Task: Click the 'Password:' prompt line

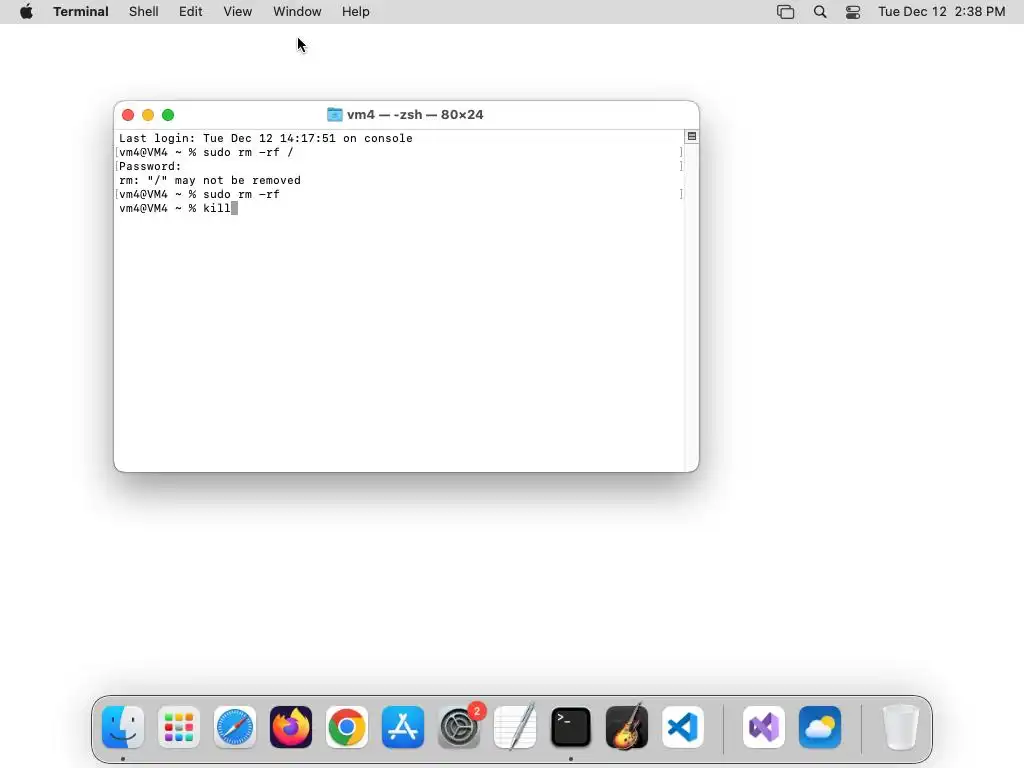Action: (150, 167)
